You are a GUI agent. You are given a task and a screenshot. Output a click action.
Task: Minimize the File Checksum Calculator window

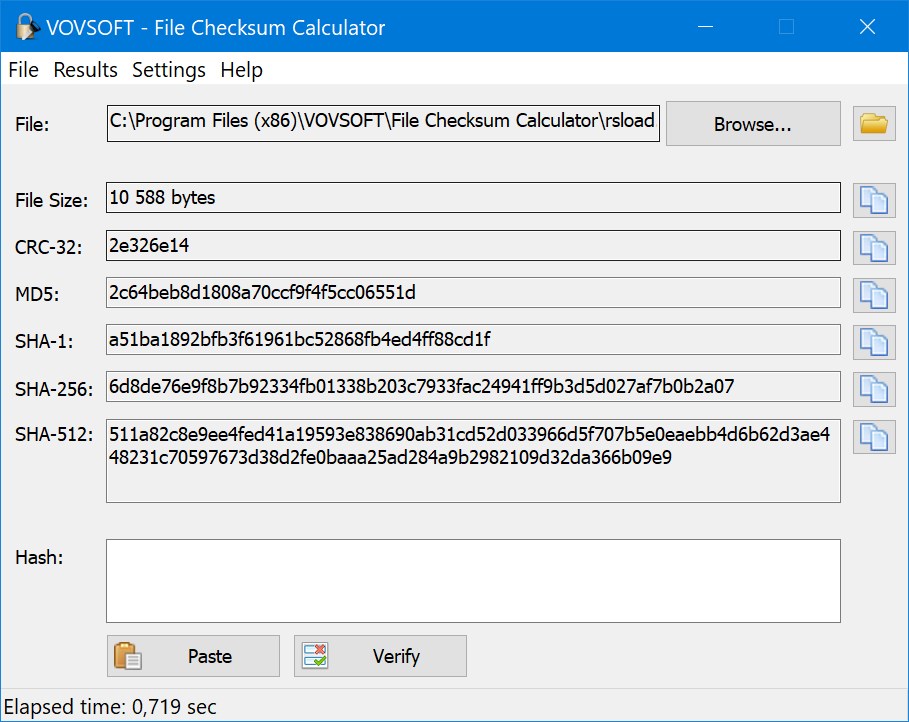tap(706, 27)
